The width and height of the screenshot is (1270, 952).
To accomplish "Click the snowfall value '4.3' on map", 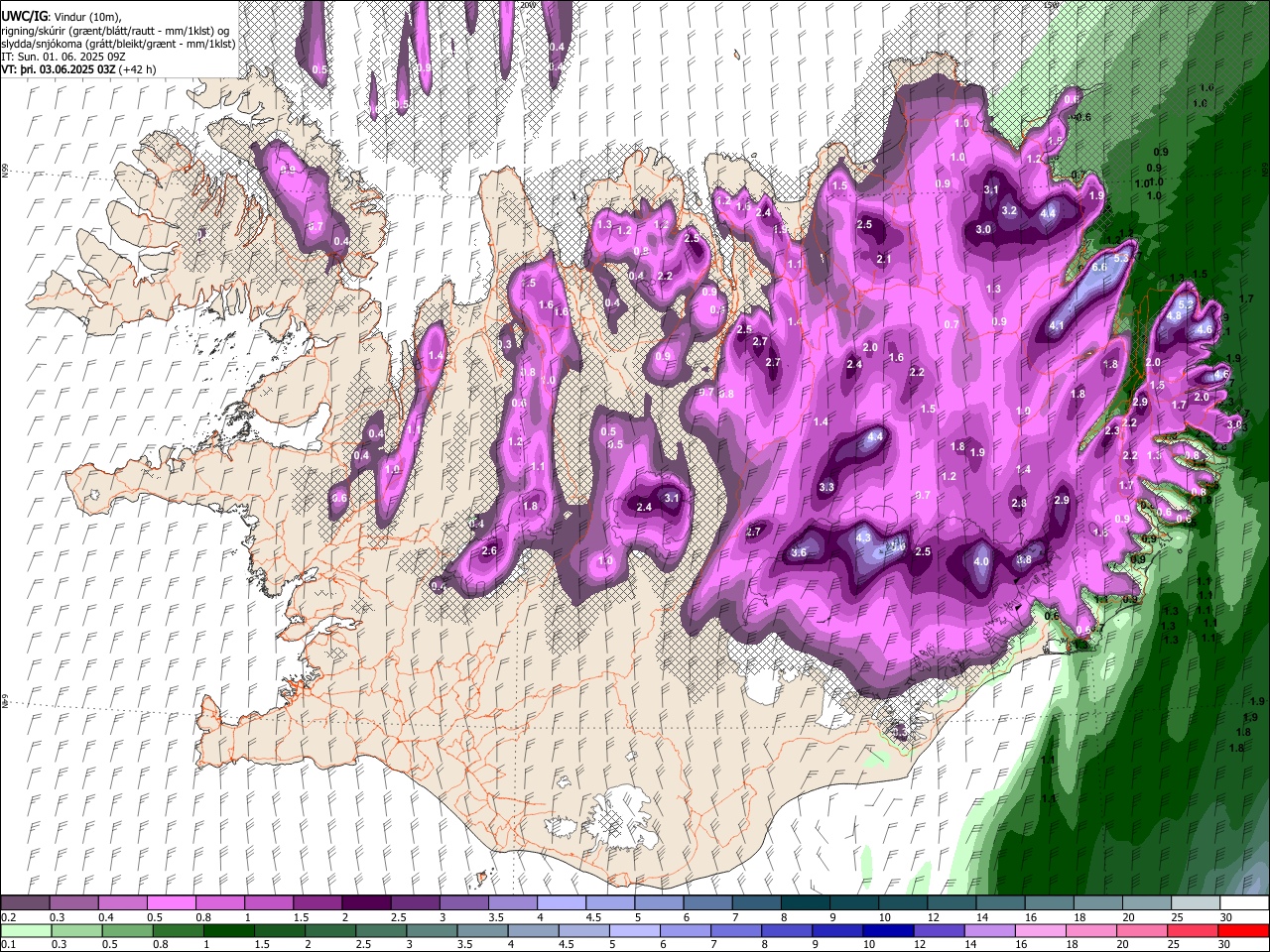I will pyautogui.click(x=863, y=537).
